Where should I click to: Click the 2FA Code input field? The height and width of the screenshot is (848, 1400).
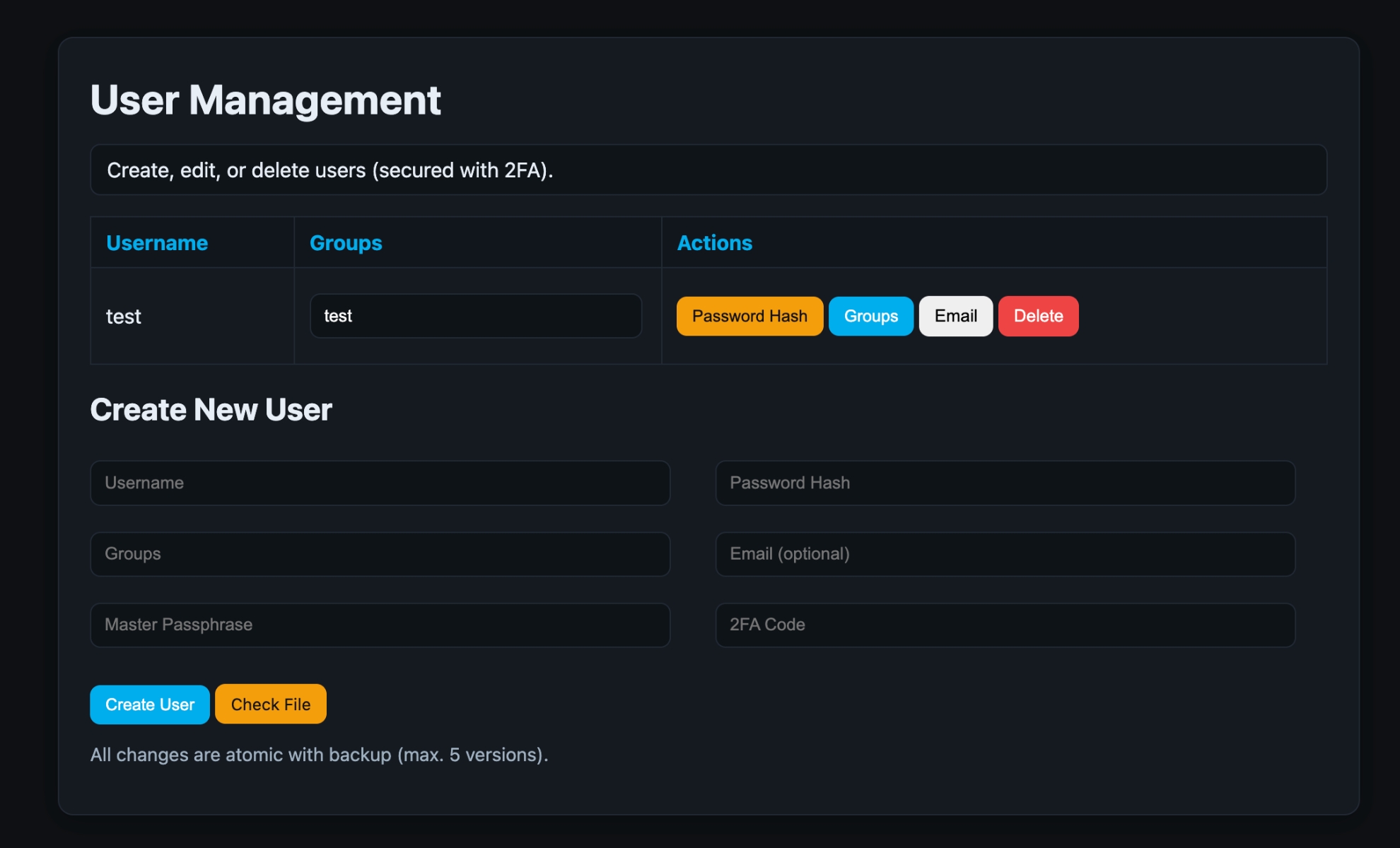(x=1005, y=625)
